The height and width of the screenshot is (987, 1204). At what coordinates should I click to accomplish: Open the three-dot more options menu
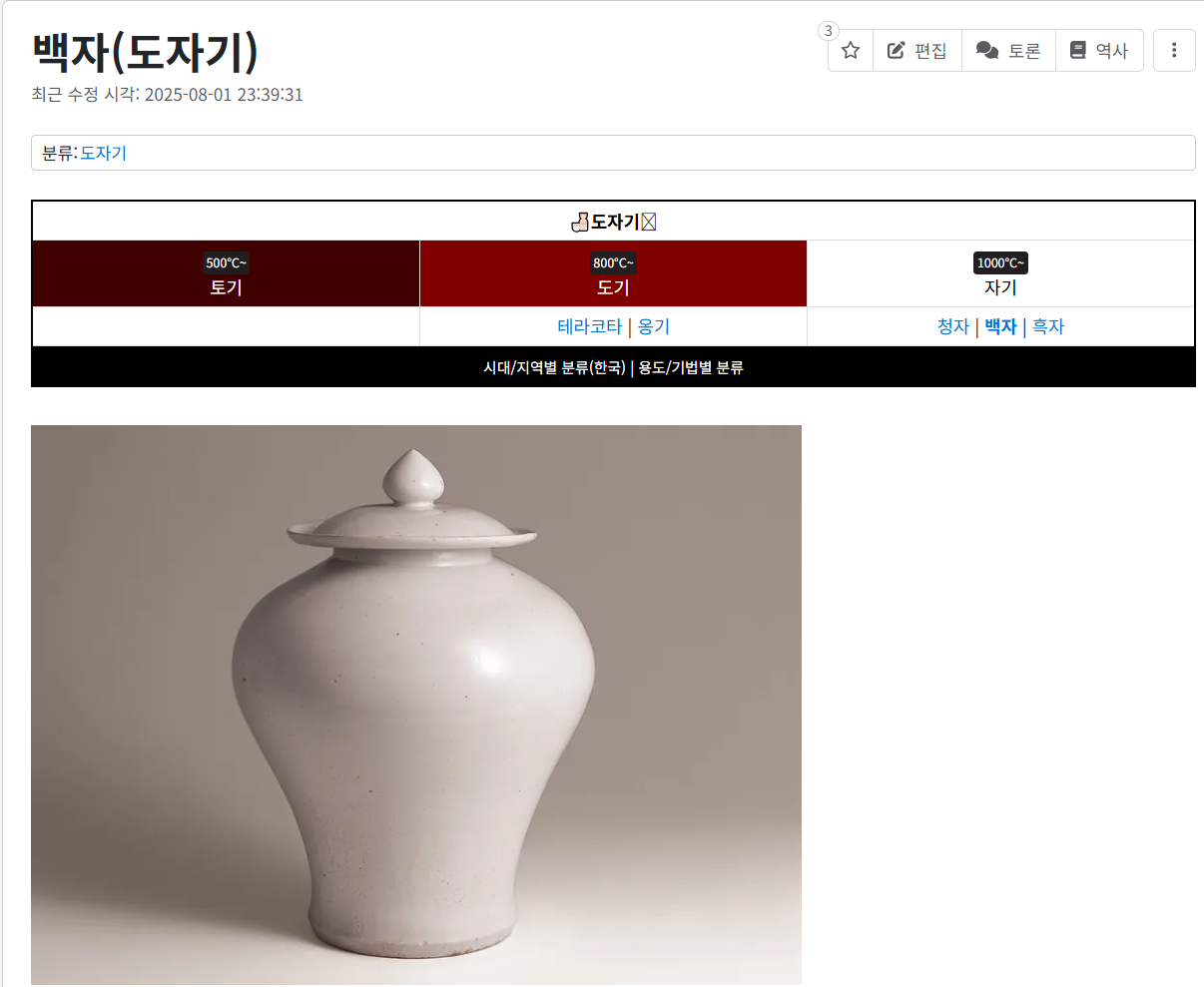pos(1174,50)
